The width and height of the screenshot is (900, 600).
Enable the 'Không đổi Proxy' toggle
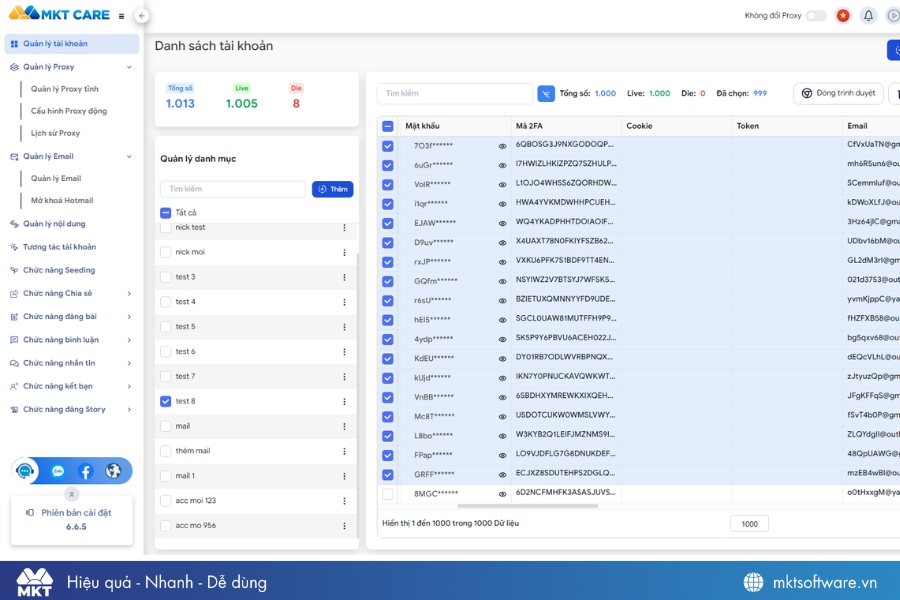tap(817, 15)
